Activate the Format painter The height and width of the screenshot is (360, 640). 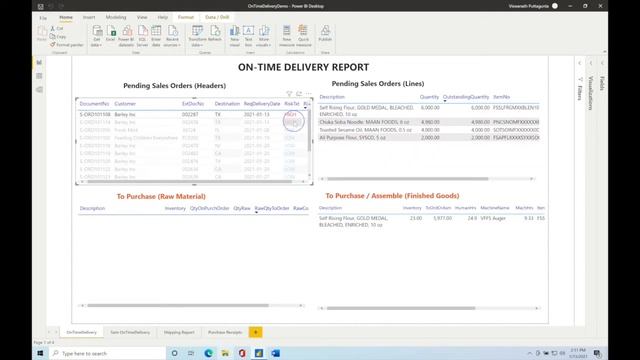click(x=67, y=45)
